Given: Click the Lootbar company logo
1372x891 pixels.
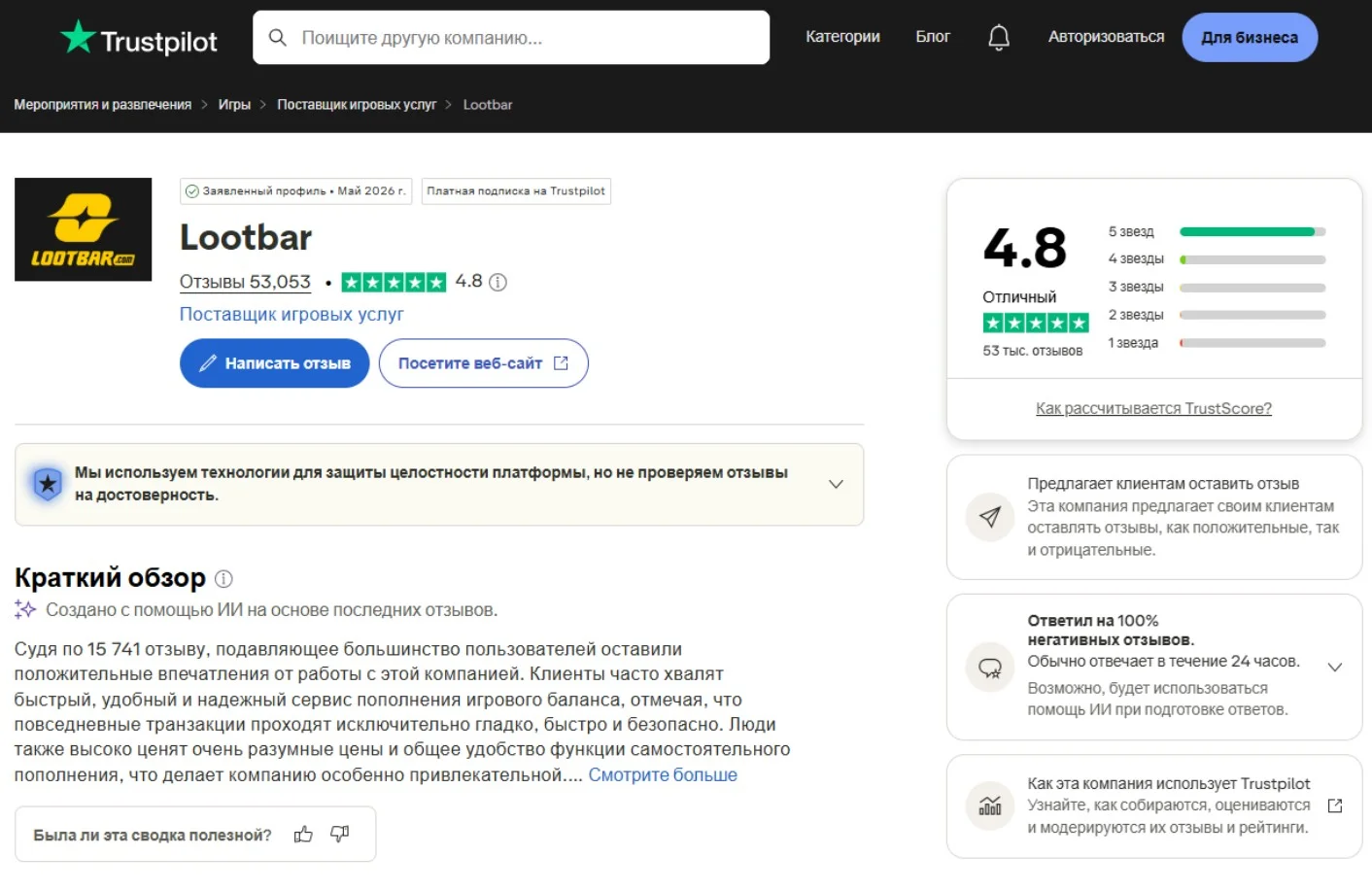Looking at the screenshot, I should 84,229.
